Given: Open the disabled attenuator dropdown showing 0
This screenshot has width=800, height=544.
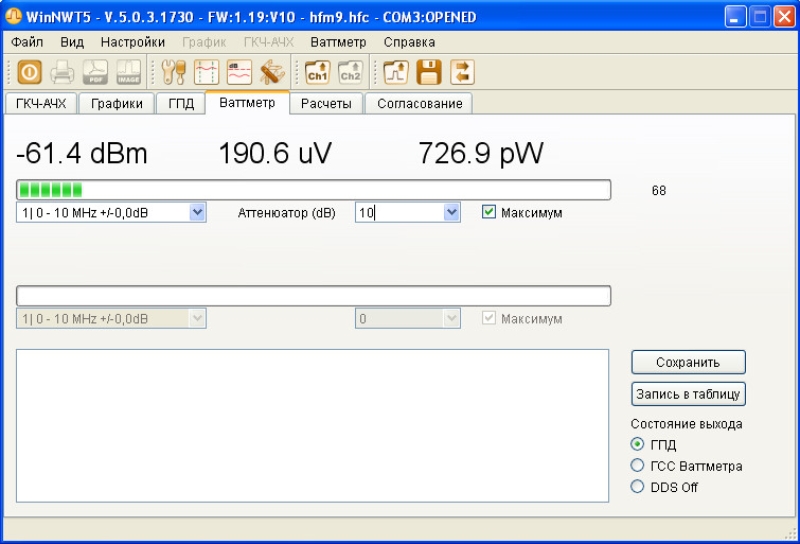Looking at the screenshot, I should [451, 318].
